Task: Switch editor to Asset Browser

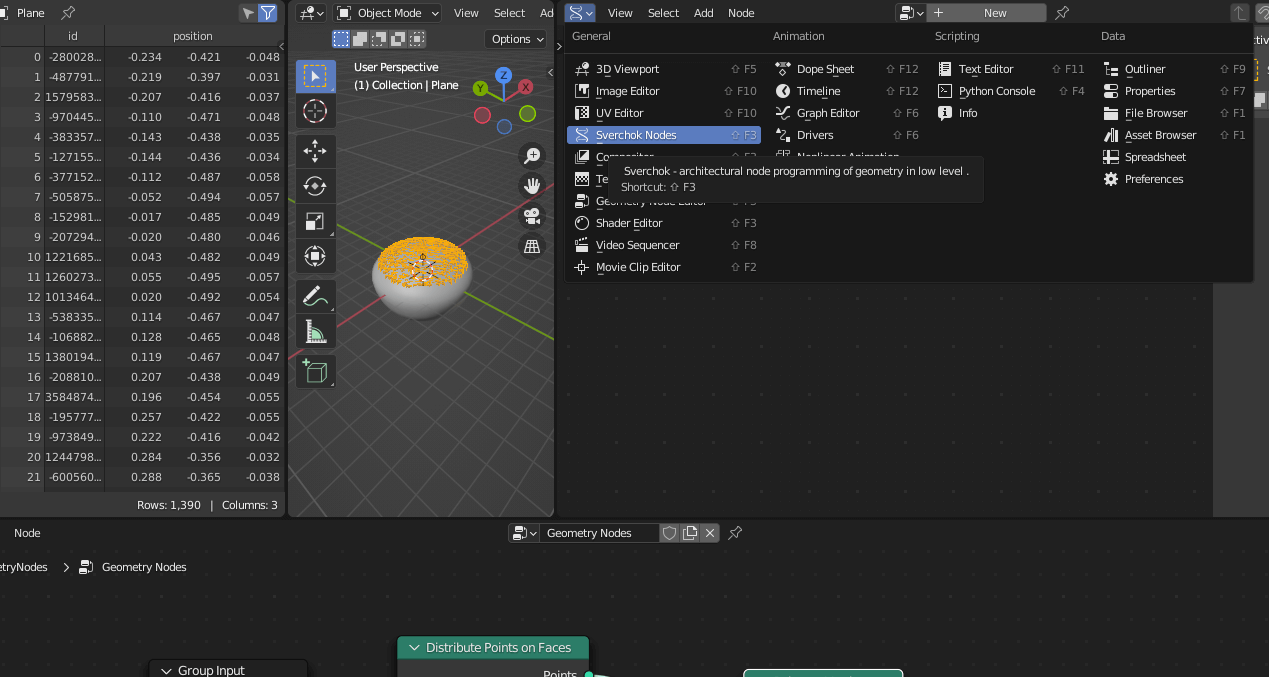Action: tap(1174, 135)
